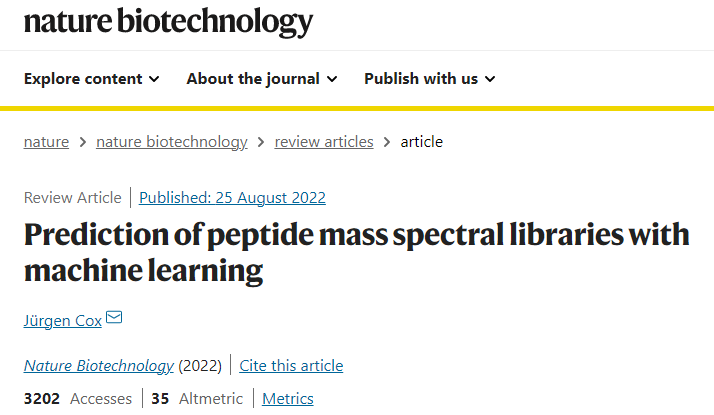Click the nature biotechnology logo
The image size is (714, 415).
coord(168,22)
